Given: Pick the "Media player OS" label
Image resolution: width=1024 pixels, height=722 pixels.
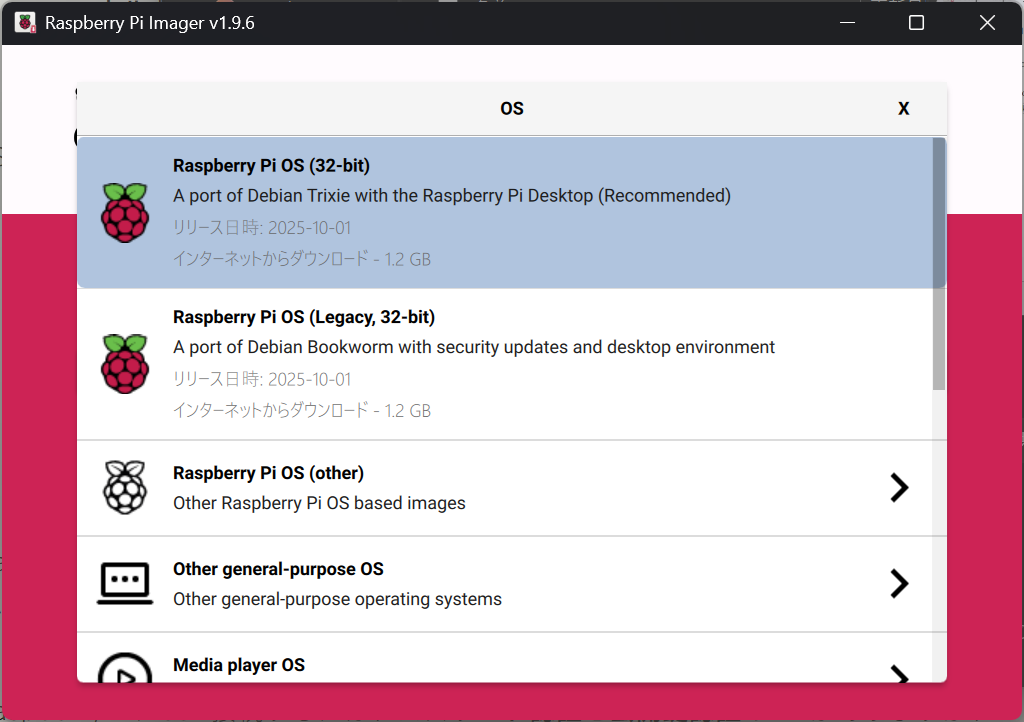Looking at the screenshot, I should (x=238, y=665).
